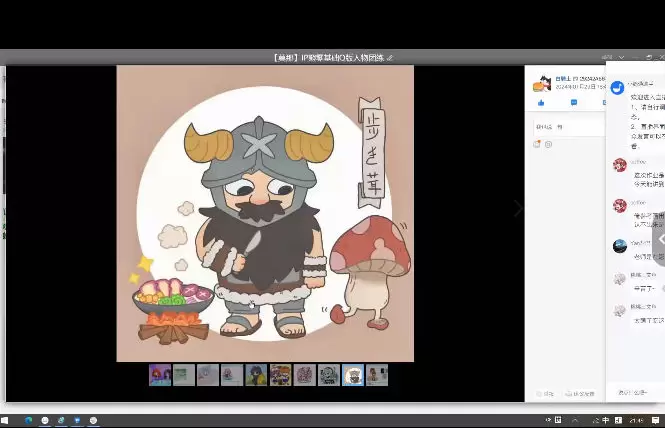Select the thumbnail of the blue-haired character

tap(256, 375)
